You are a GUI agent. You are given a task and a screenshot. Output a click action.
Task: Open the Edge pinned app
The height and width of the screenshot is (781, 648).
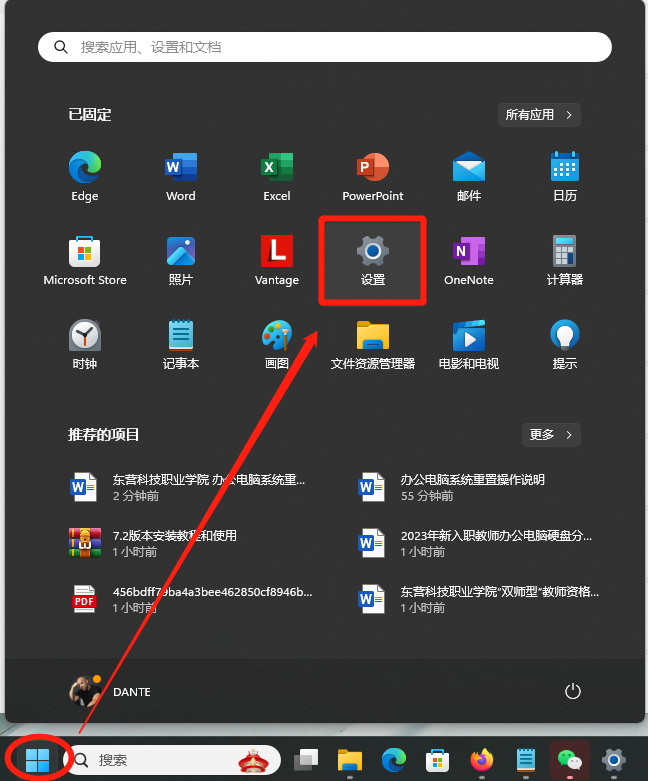click(85, 176)
